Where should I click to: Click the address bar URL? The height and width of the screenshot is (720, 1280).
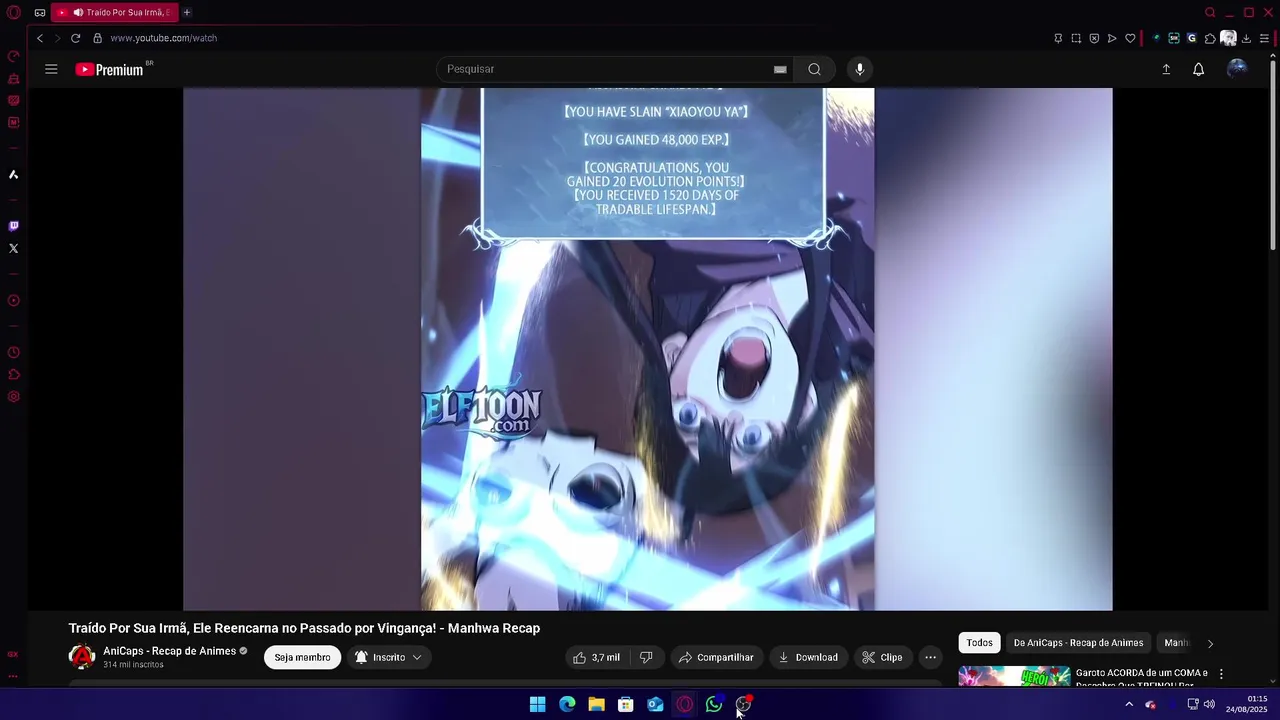[x=164, y=38]
